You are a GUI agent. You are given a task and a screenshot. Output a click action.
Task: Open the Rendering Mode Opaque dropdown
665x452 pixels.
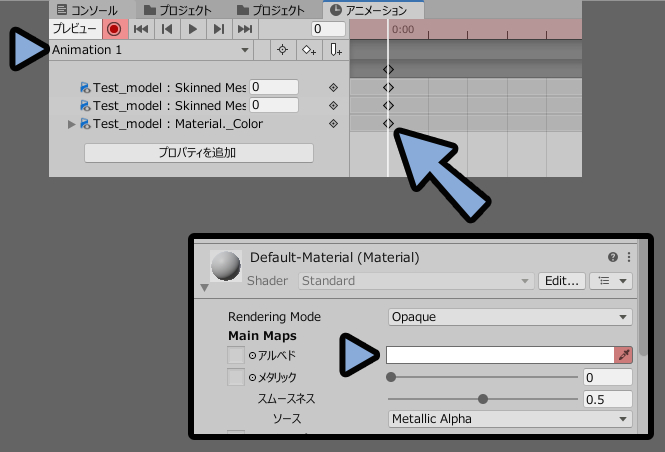click(510, 317)
